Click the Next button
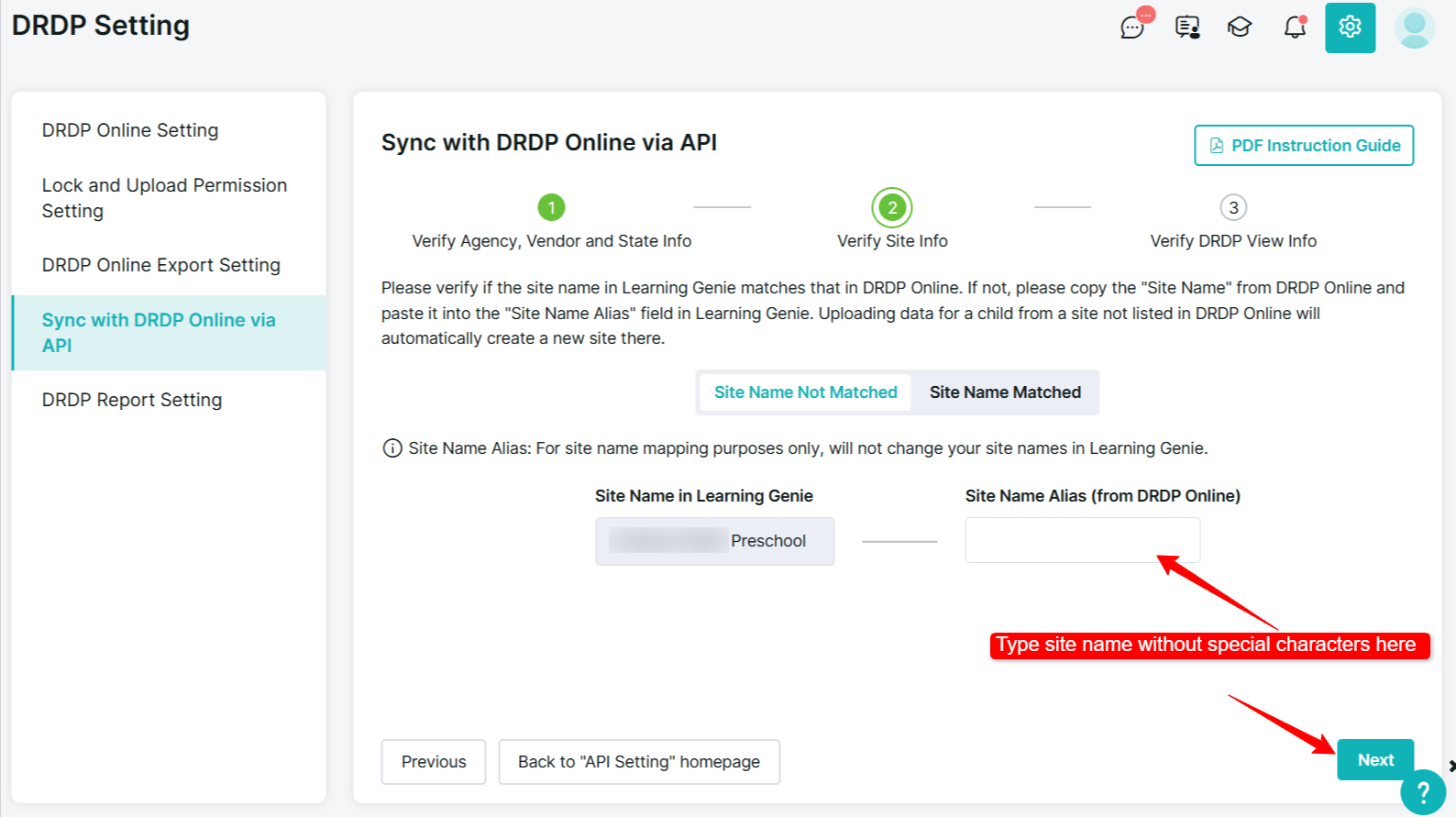The width and height of the screenshot is (1456, 817). pos(1375,760)
